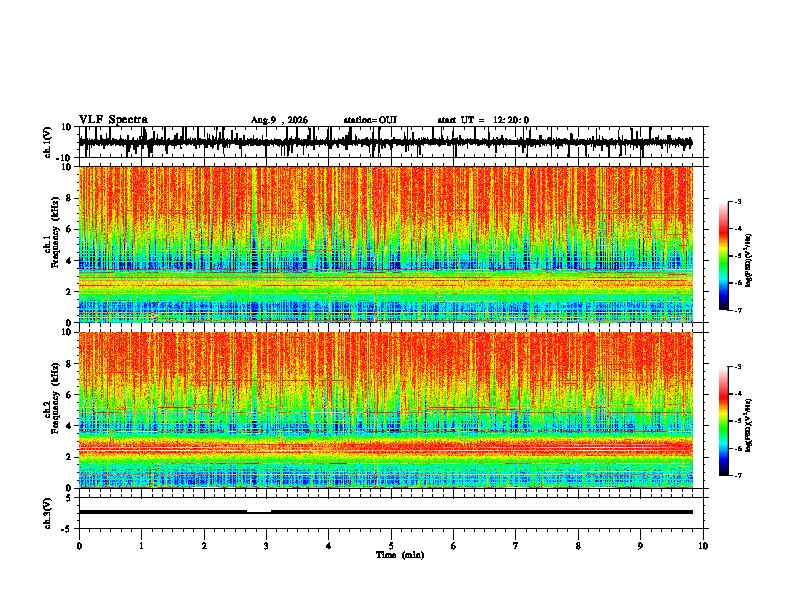Image resolution: width=792 pixels, height=612 pixels.
Task: Click time axis tick label '3'
Action: tap(266, 546)
